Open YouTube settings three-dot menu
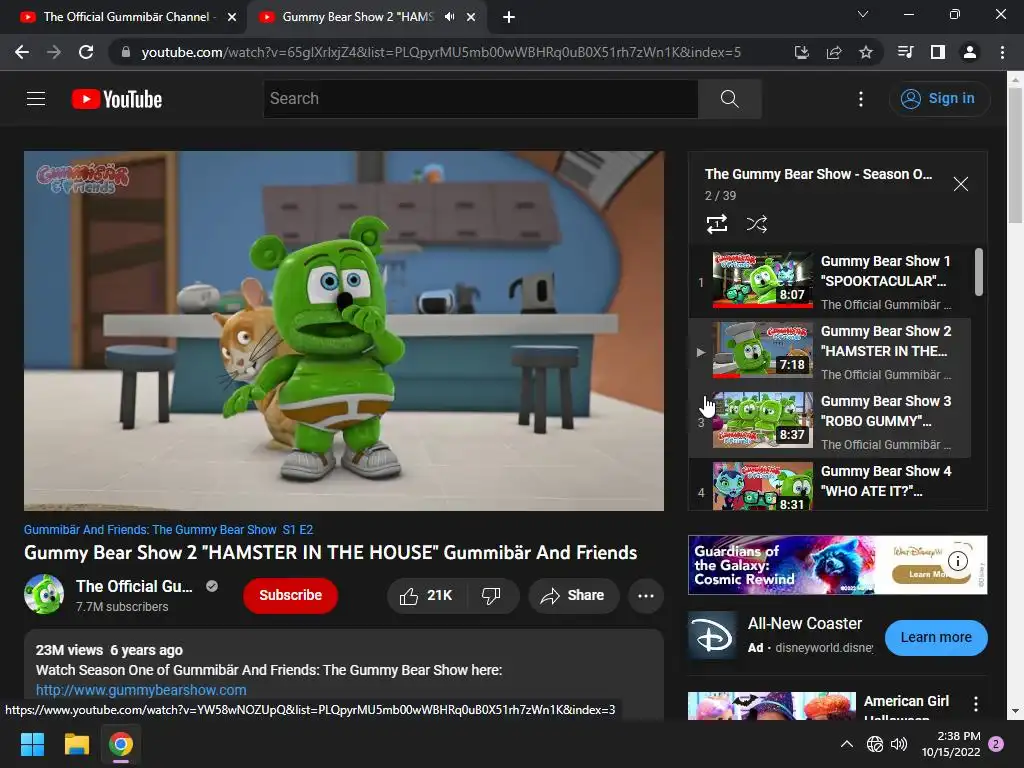1024x768 pixels. [x=861, y=99]
